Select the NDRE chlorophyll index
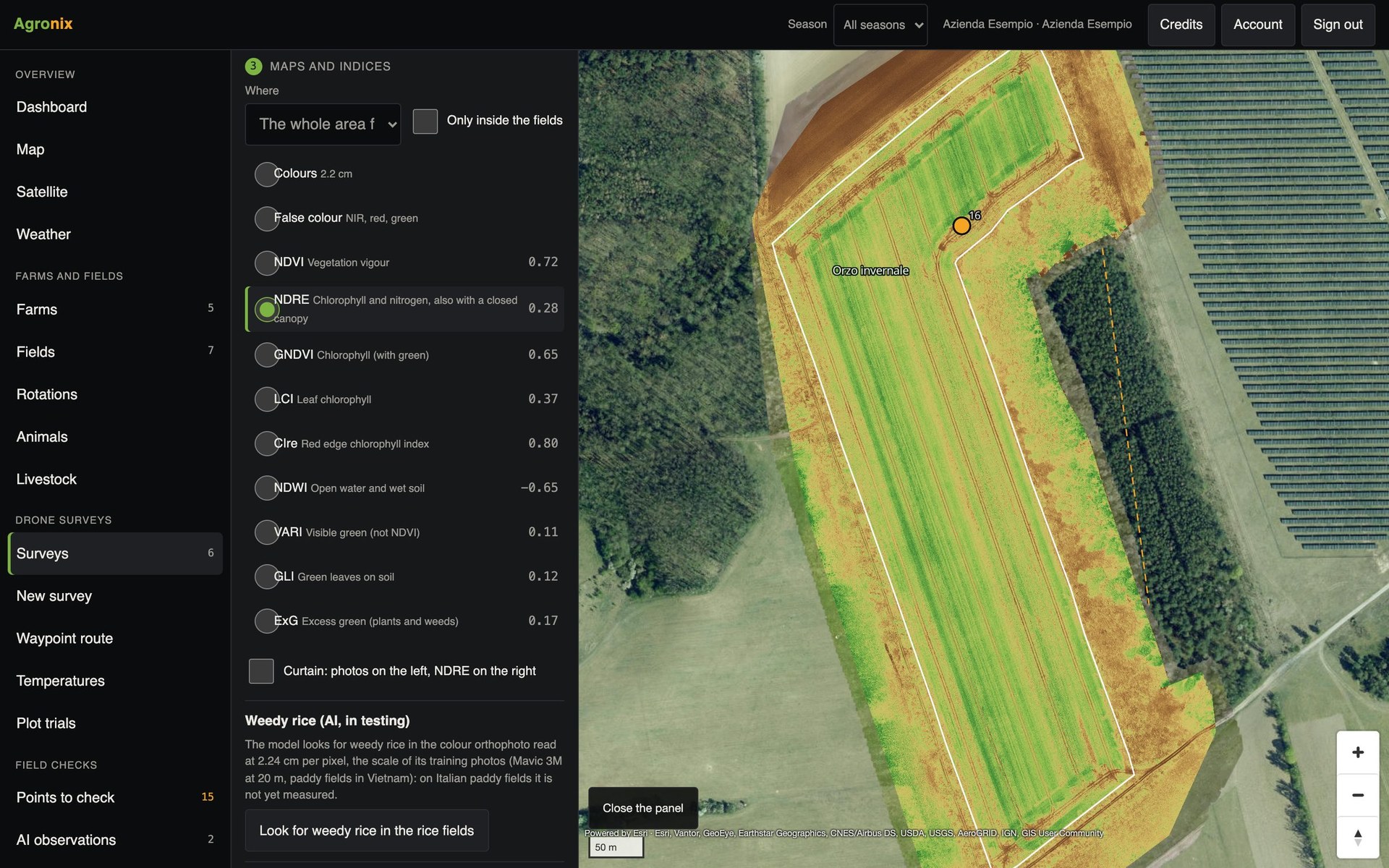The height and width of the screenshot is (868, 1389). [267, 310]
